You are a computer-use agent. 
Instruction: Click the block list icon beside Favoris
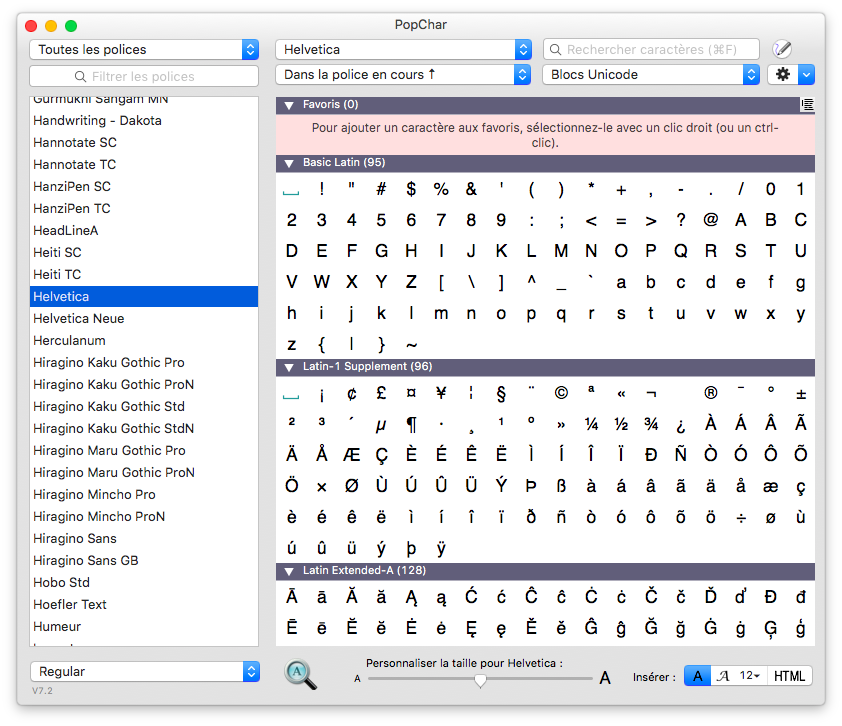(806, 105)
